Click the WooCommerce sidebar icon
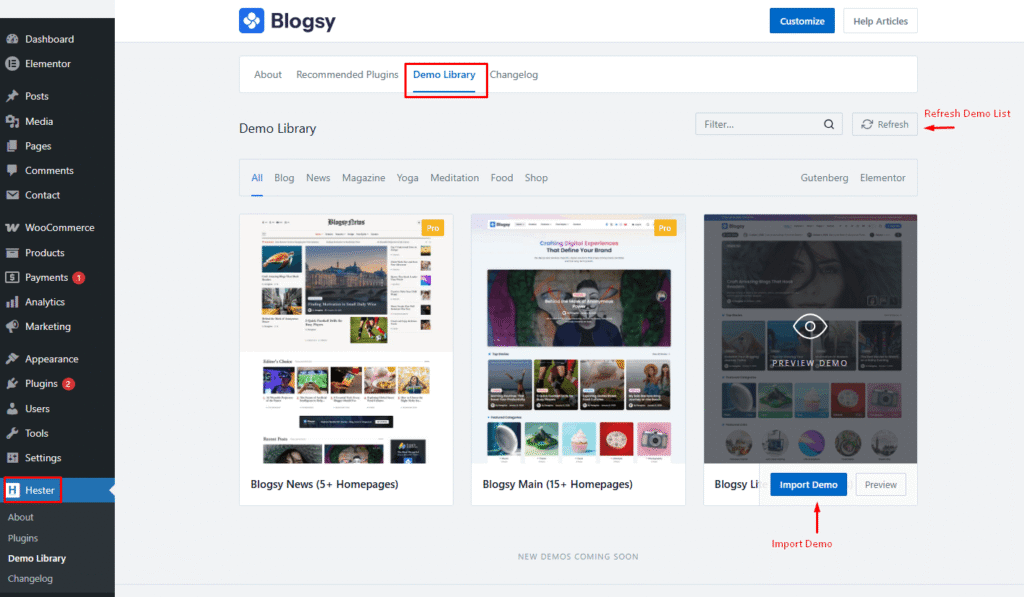The height and width of the screenshot is (597, 1024). tap(12, 227)
